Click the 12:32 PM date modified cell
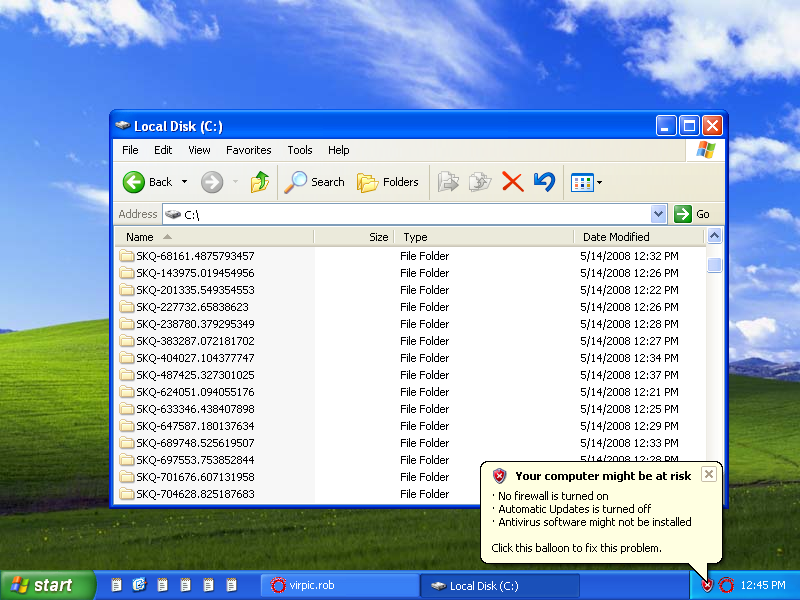The height and width of the screenshot is (600, 800). [629, 256]
